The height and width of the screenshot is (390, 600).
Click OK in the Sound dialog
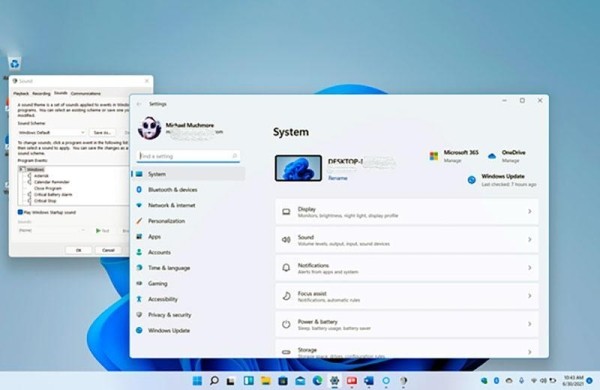click(x=78, y=250)
